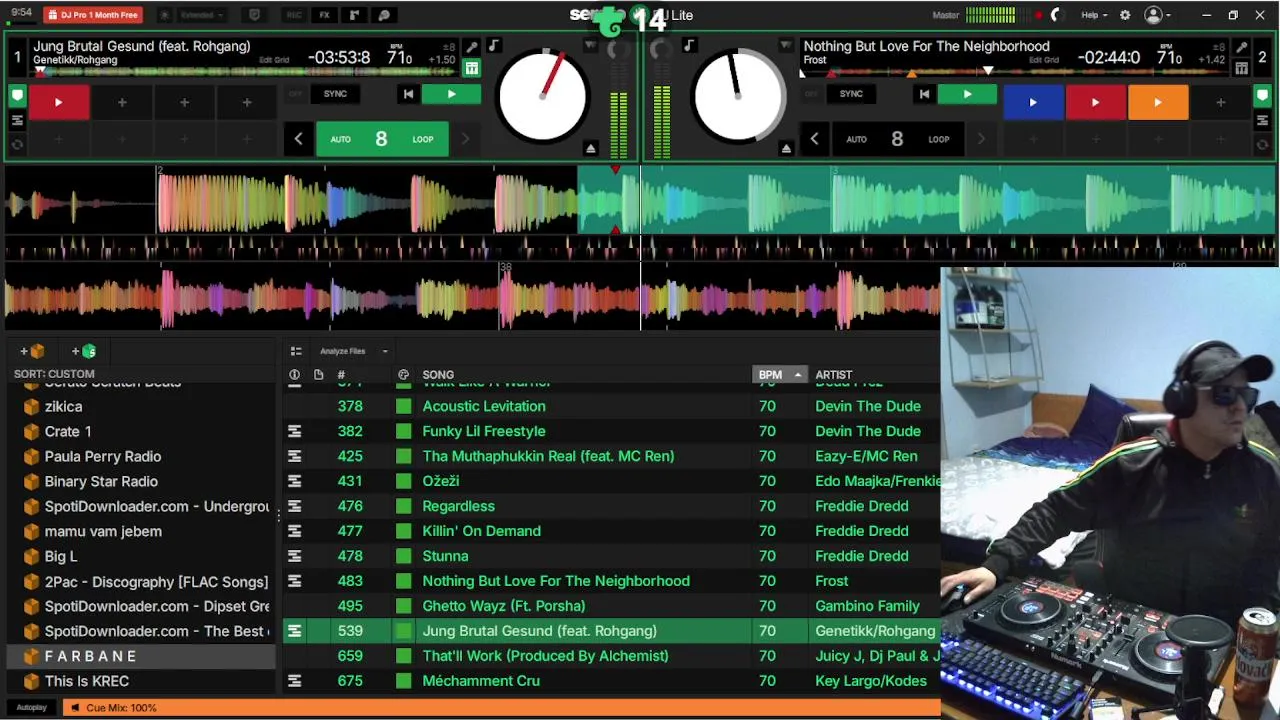Click the track status column icon
Viewport: 1280px width, 720px height.
click(x=294, y=375)
